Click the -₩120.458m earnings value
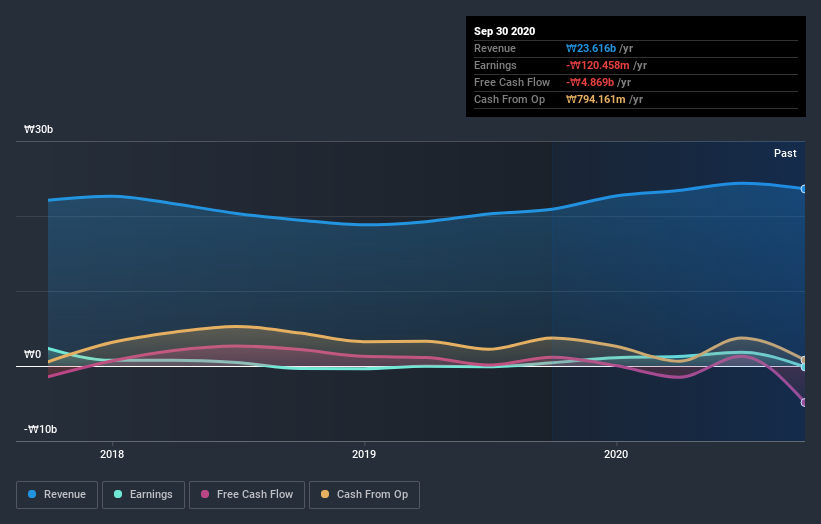Image resolution: width=821 pixels, height=524 pixels. coord(598,65)
